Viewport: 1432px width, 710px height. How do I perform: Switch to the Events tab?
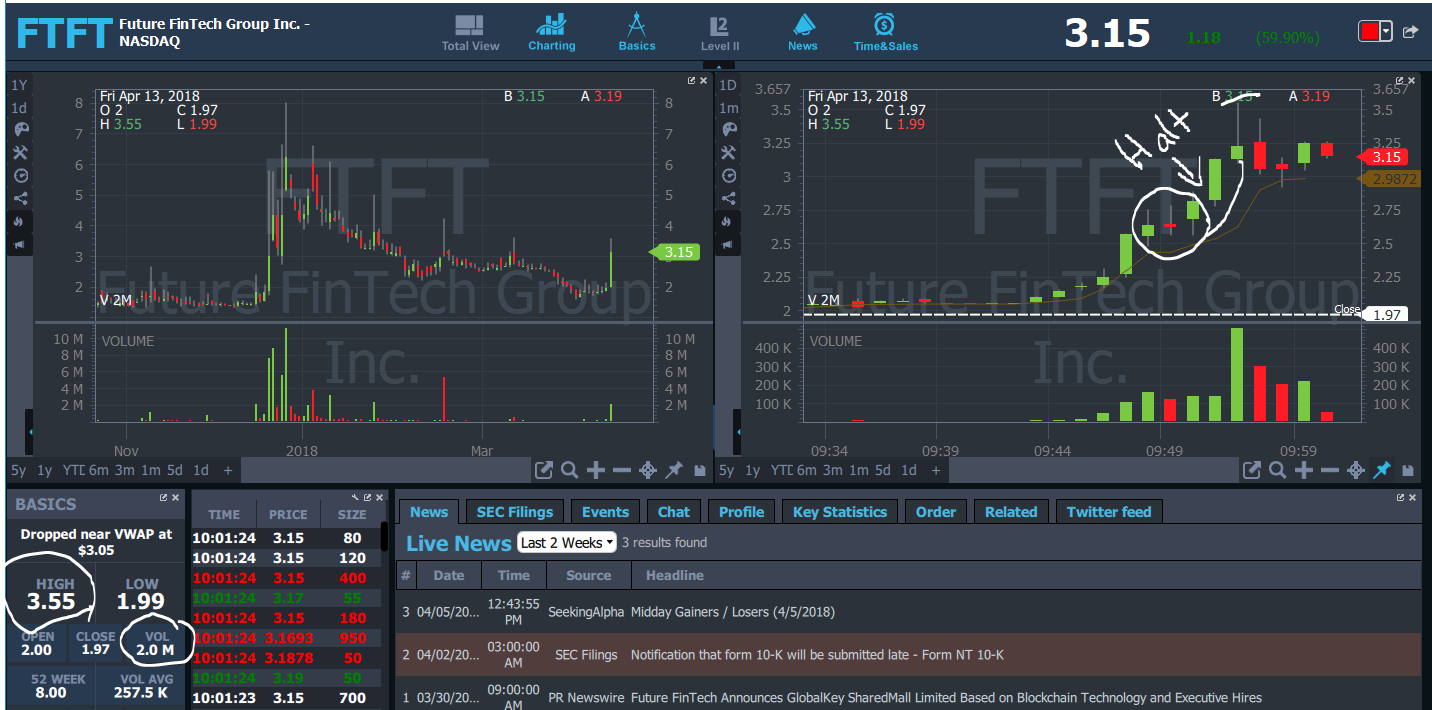click(x=605, y=512)
